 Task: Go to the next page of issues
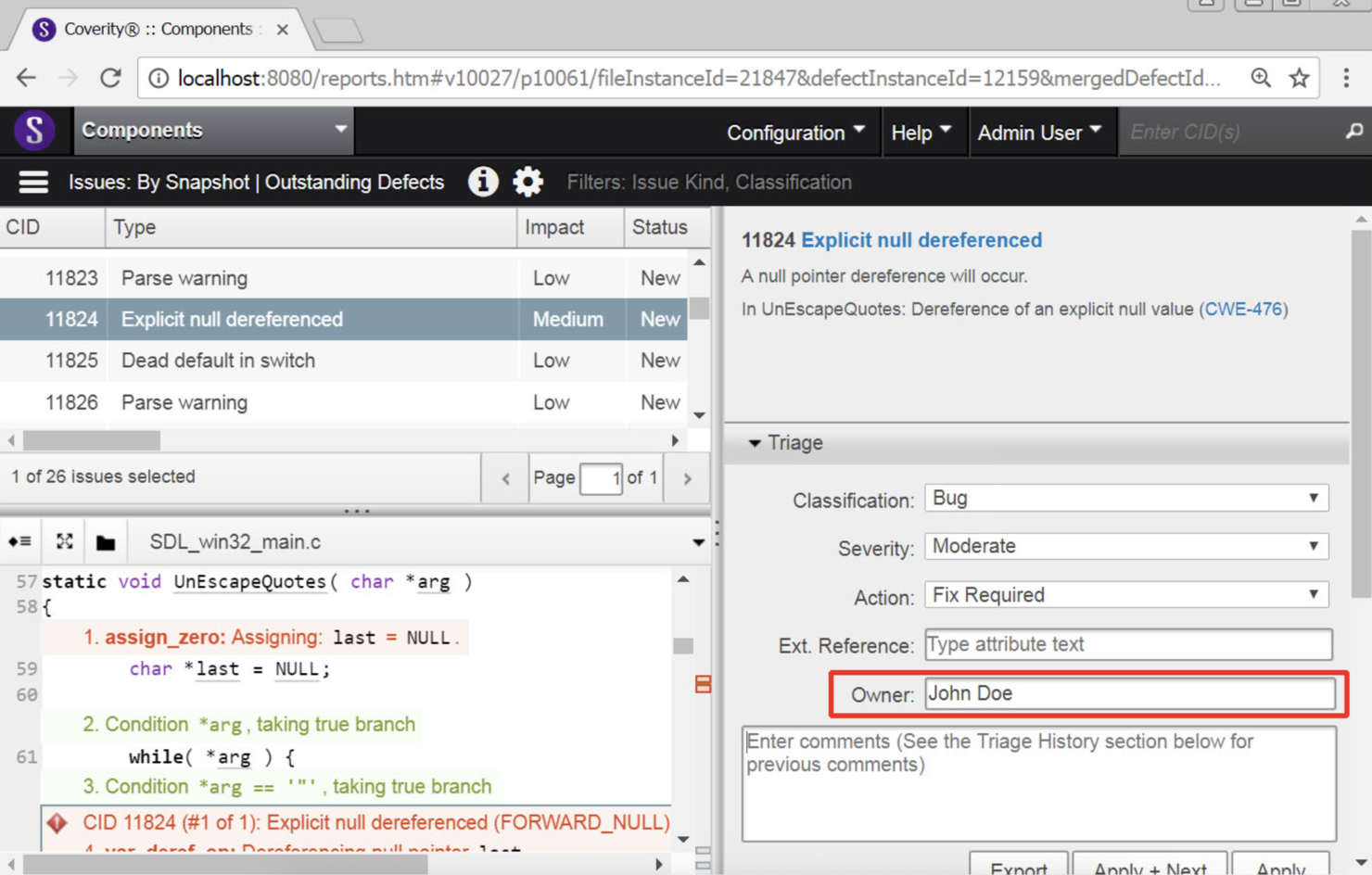click(687, 477)
